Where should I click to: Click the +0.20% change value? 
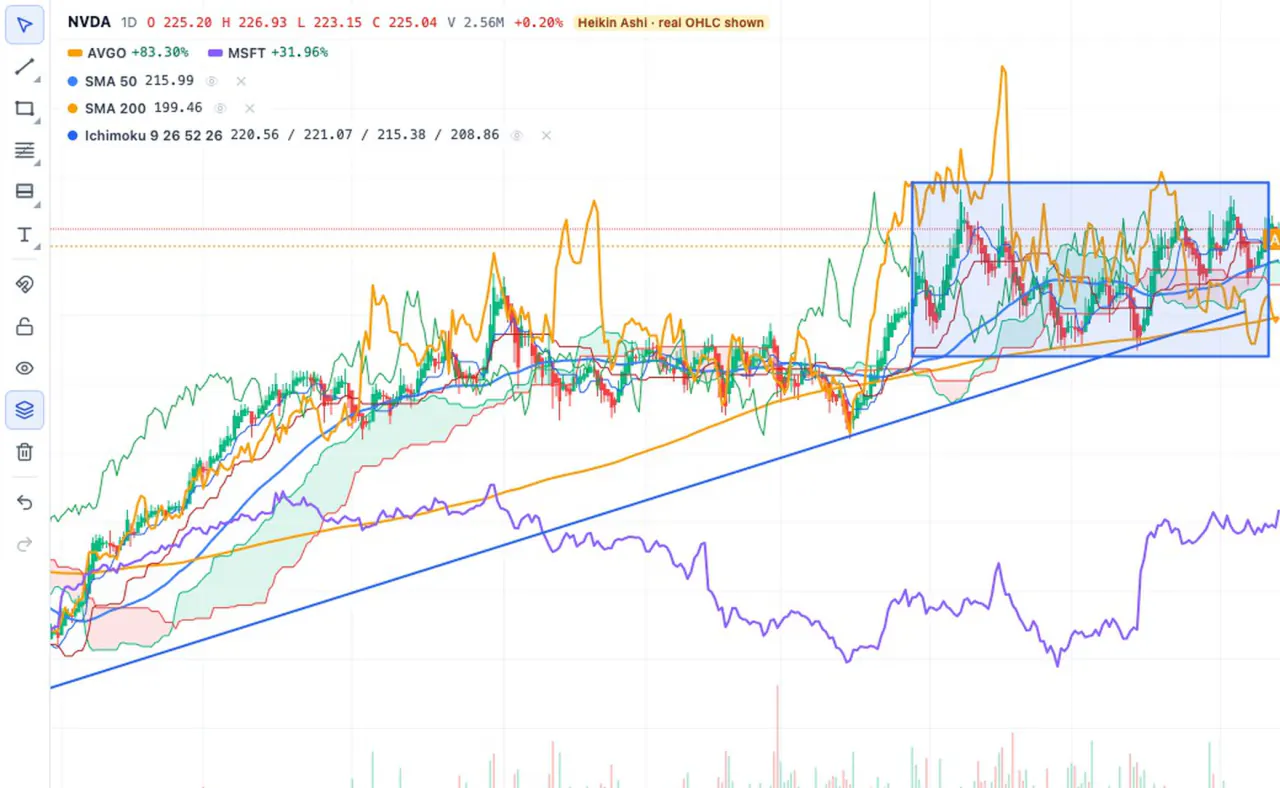pyautogui.click(x=538, y=22)
